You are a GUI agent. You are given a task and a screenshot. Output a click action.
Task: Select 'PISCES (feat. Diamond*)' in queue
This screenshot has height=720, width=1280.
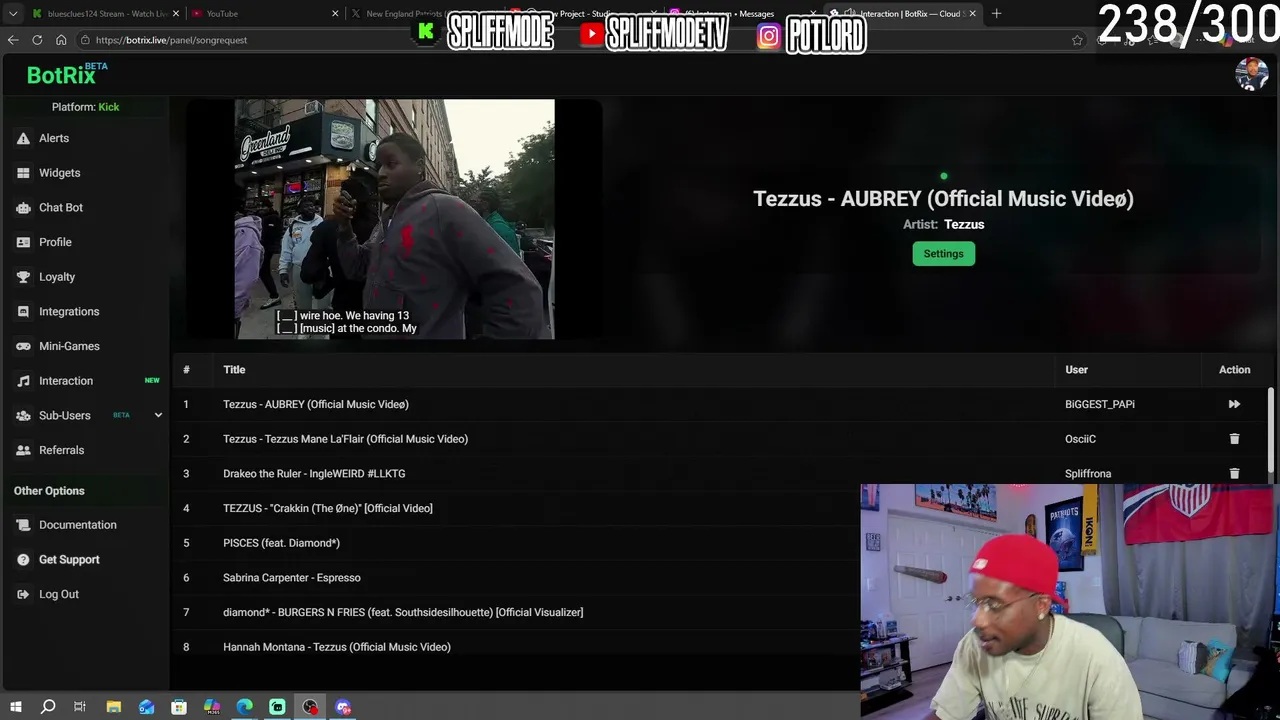tap(281, 543)
